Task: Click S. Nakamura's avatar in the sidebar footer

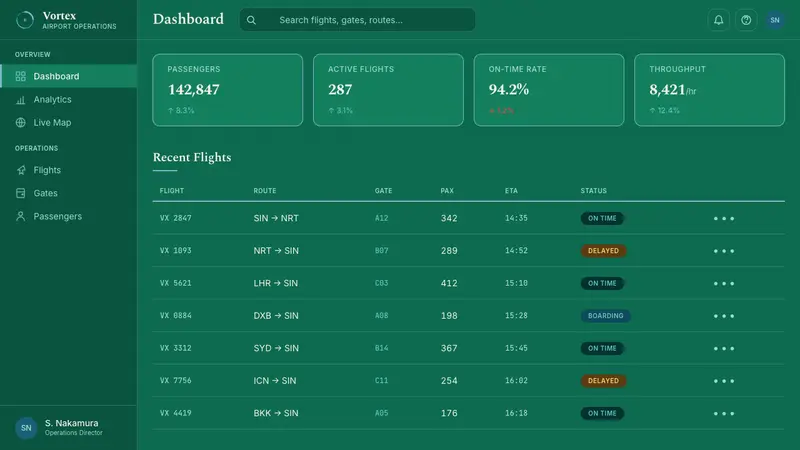Action: (26, 428)
